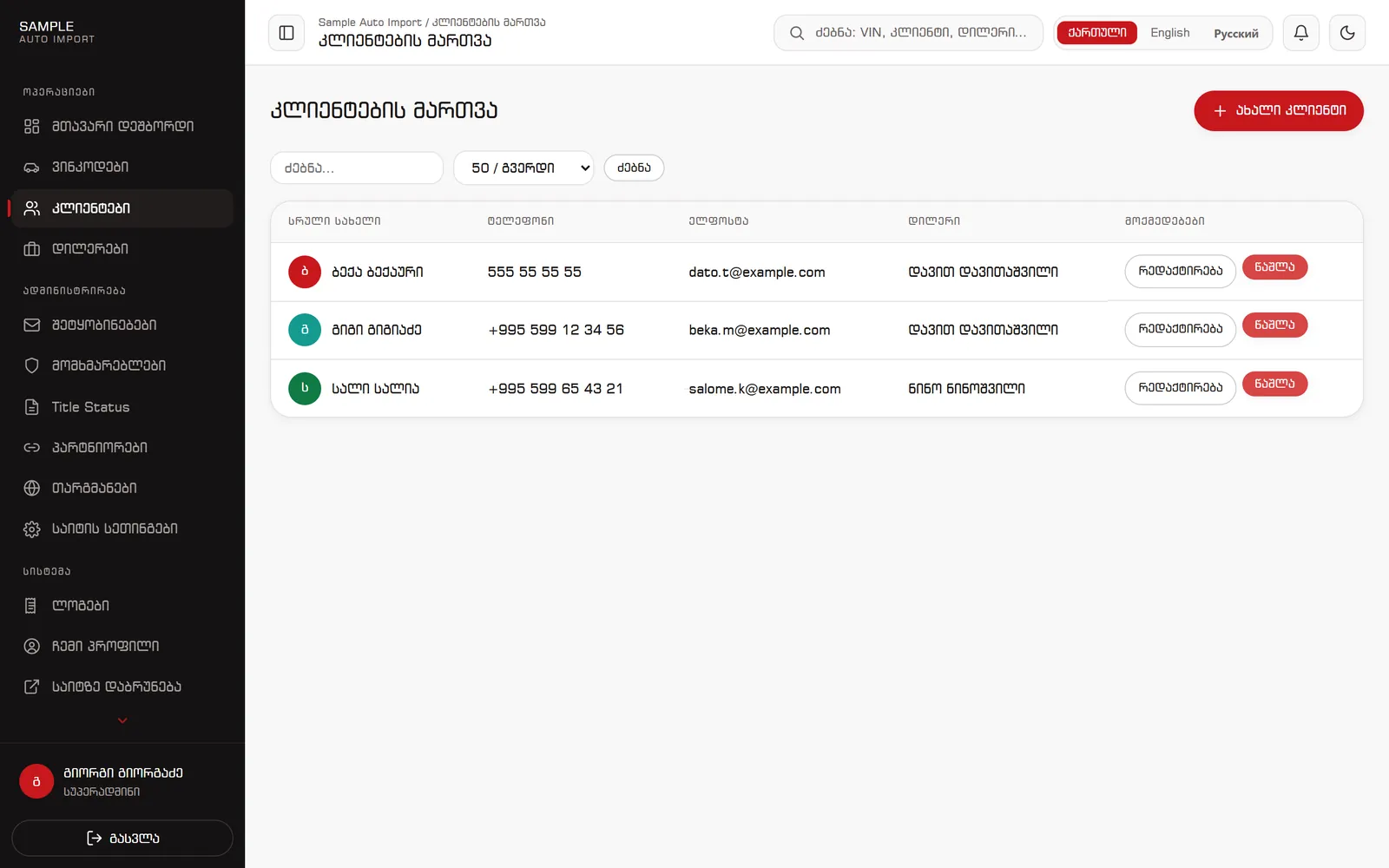Select the ქართული language tab

1097,33
